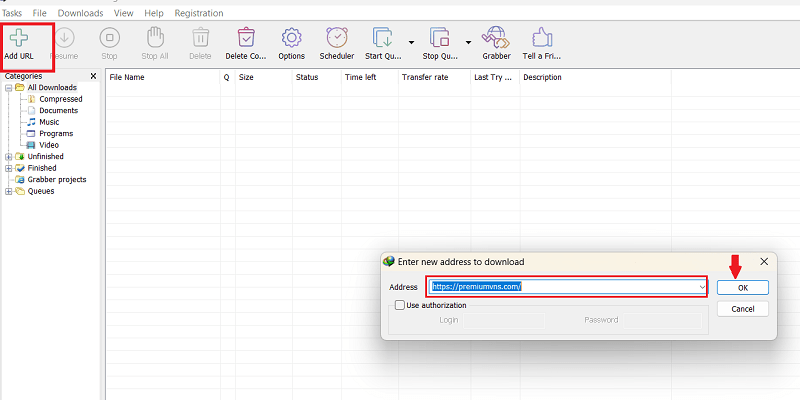Screen dimensions: 800x400
Task: Click the Tell a Friend thumbs-up icon
Action: click(x=542, y=38)
